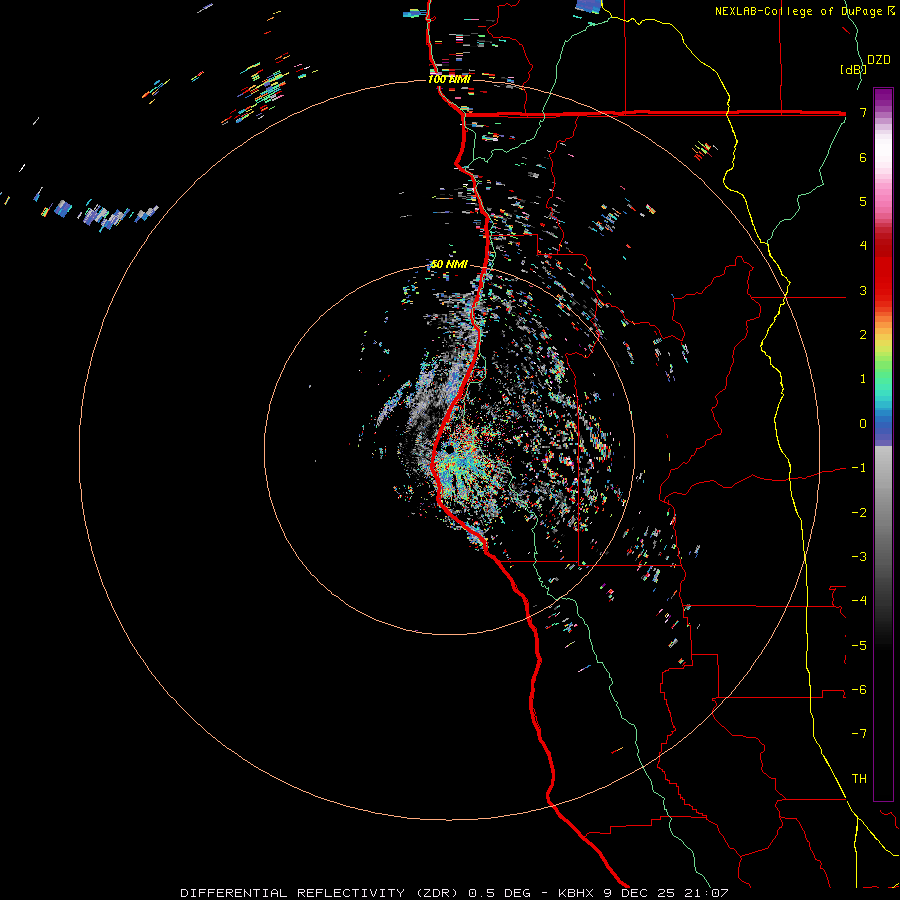Click the 0.5 DEG elevation text in caption

[x=501, y=893]
